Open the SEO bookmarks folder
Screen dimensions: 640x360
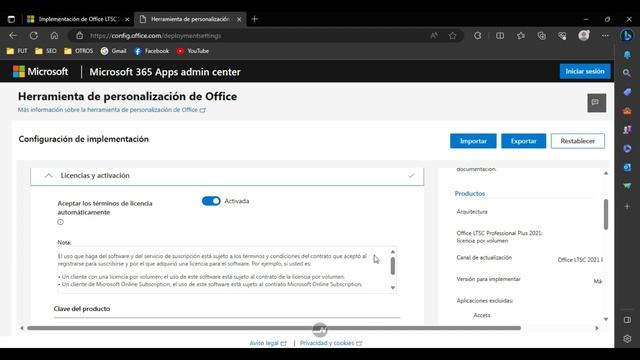(x=46, y=51)
